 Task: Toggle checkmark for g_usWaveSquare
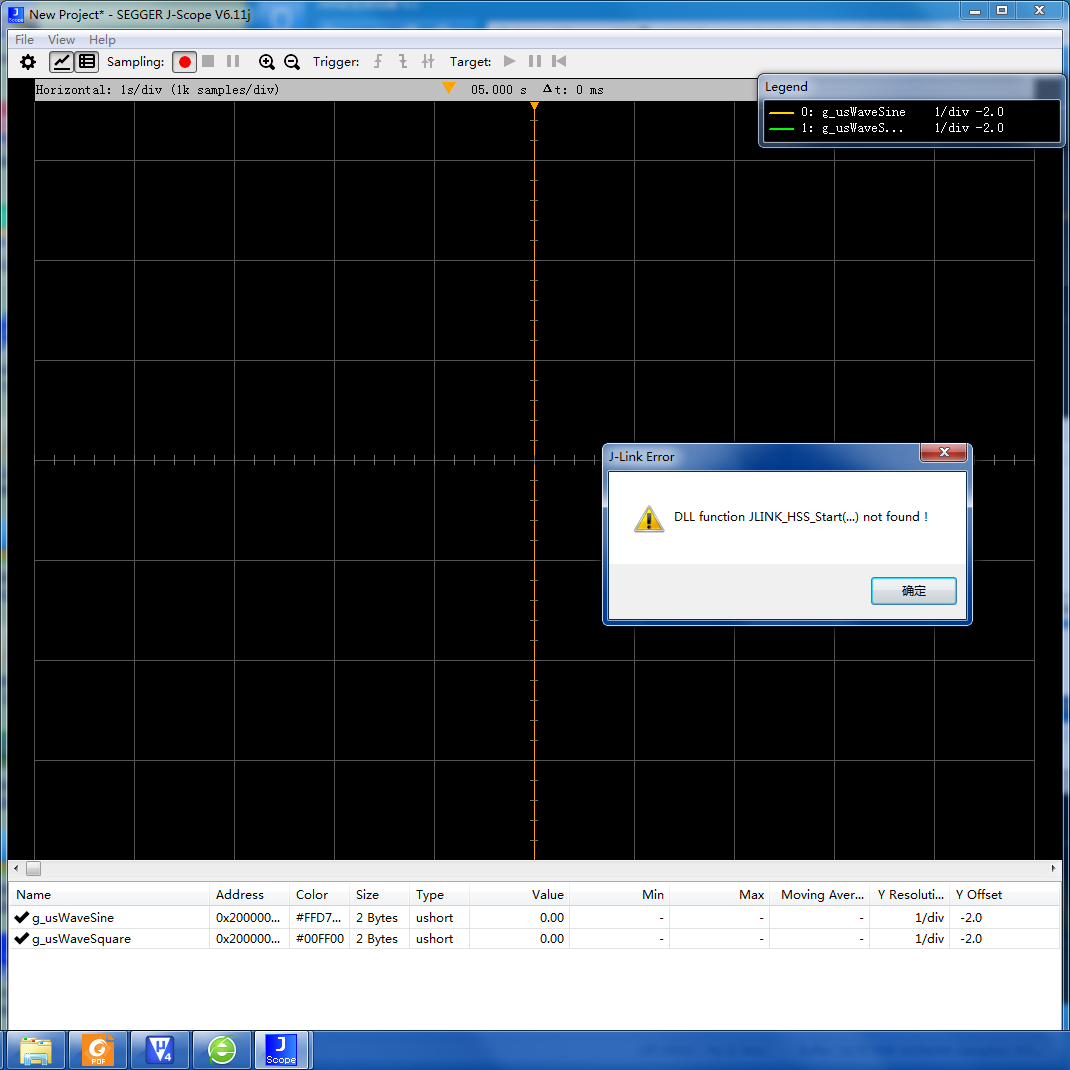pos(21,938)
